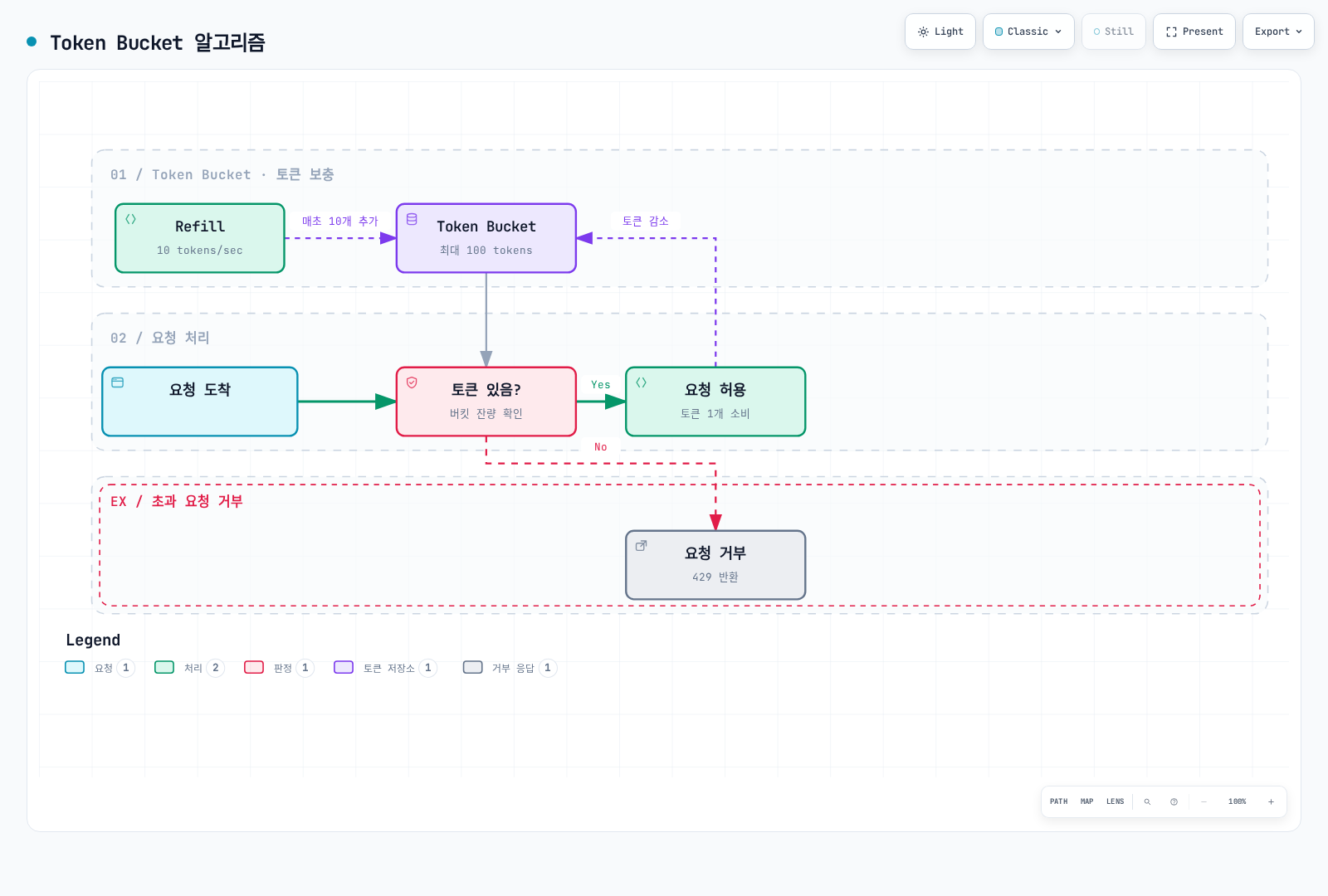Open the Classic style dropdown
Screen dimensions: 1328x896
pyautogui.click(x=1028, y=32)
